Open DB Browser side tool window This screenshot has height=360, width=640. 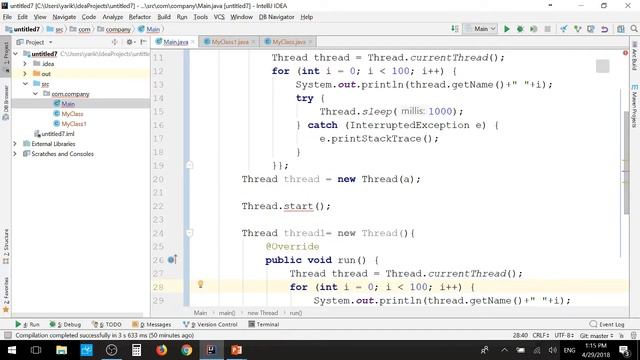[6, 103]
